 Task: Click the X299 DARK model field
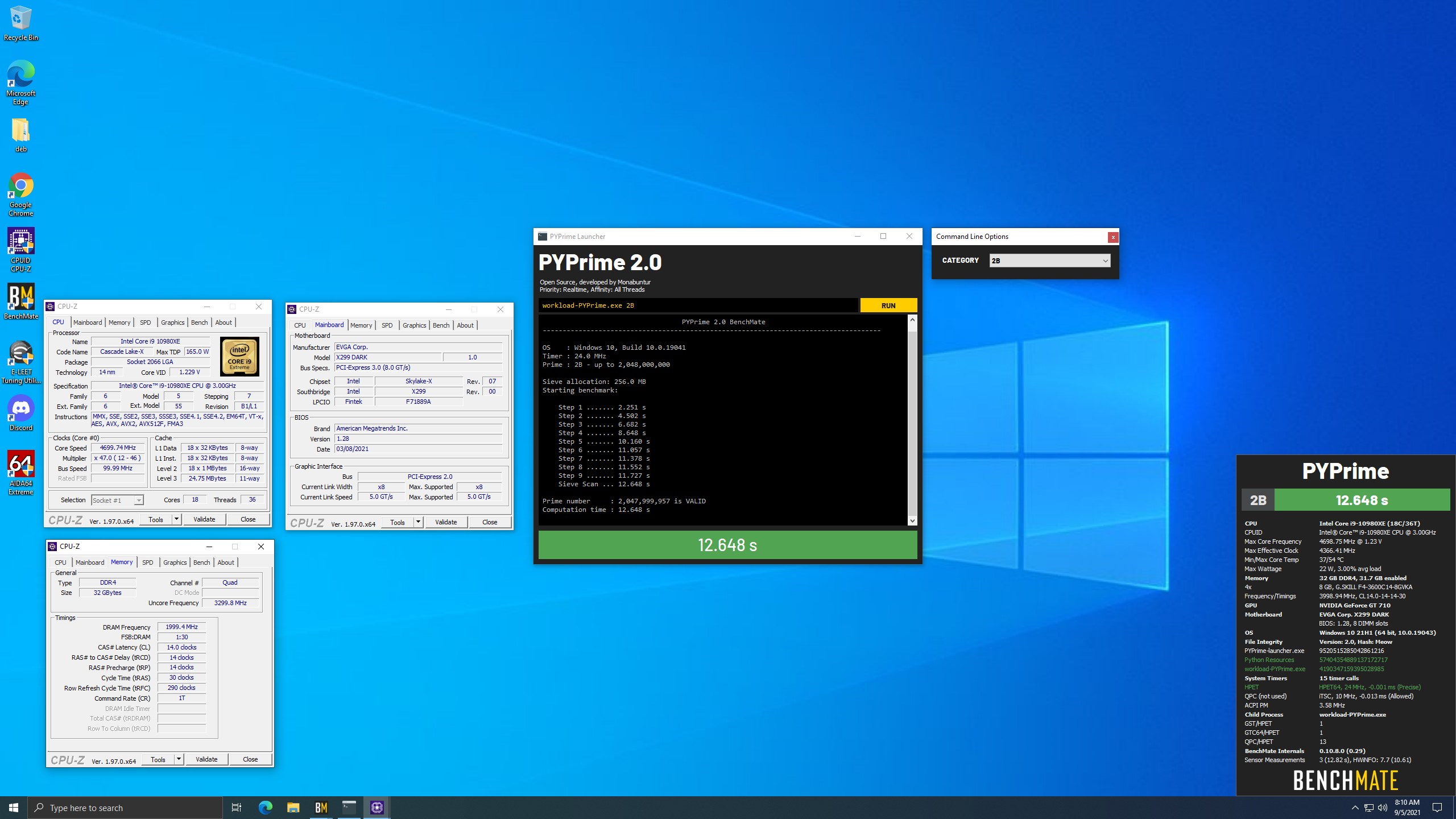[x=388, y=358]
